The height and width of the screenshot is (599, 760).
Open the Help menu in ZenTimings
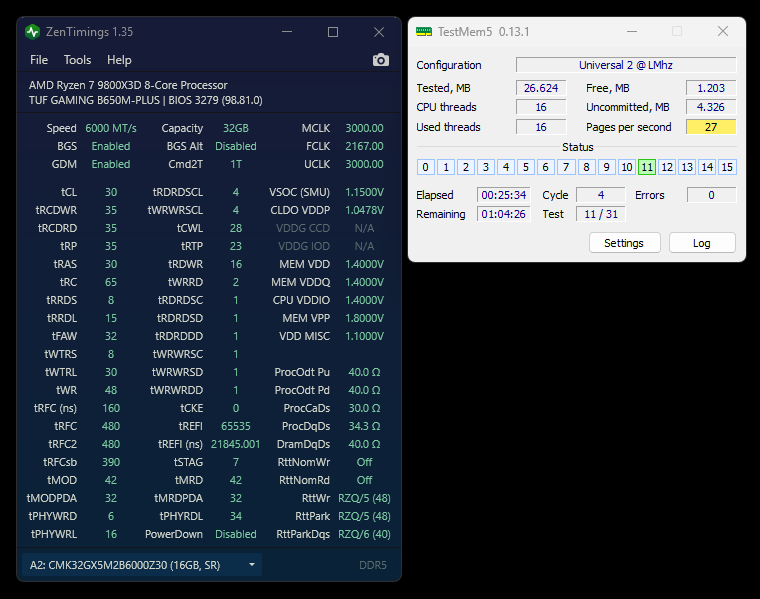(119, 60)
